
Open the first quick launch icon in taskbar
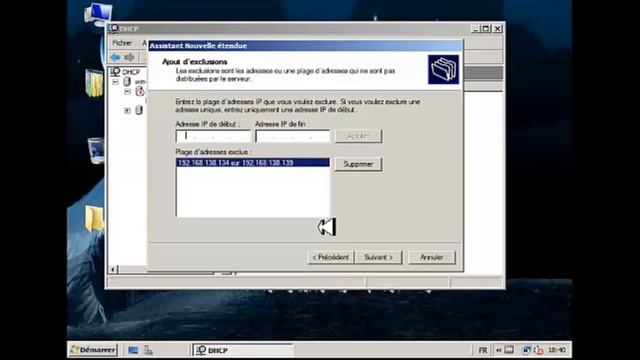(133, 350)
